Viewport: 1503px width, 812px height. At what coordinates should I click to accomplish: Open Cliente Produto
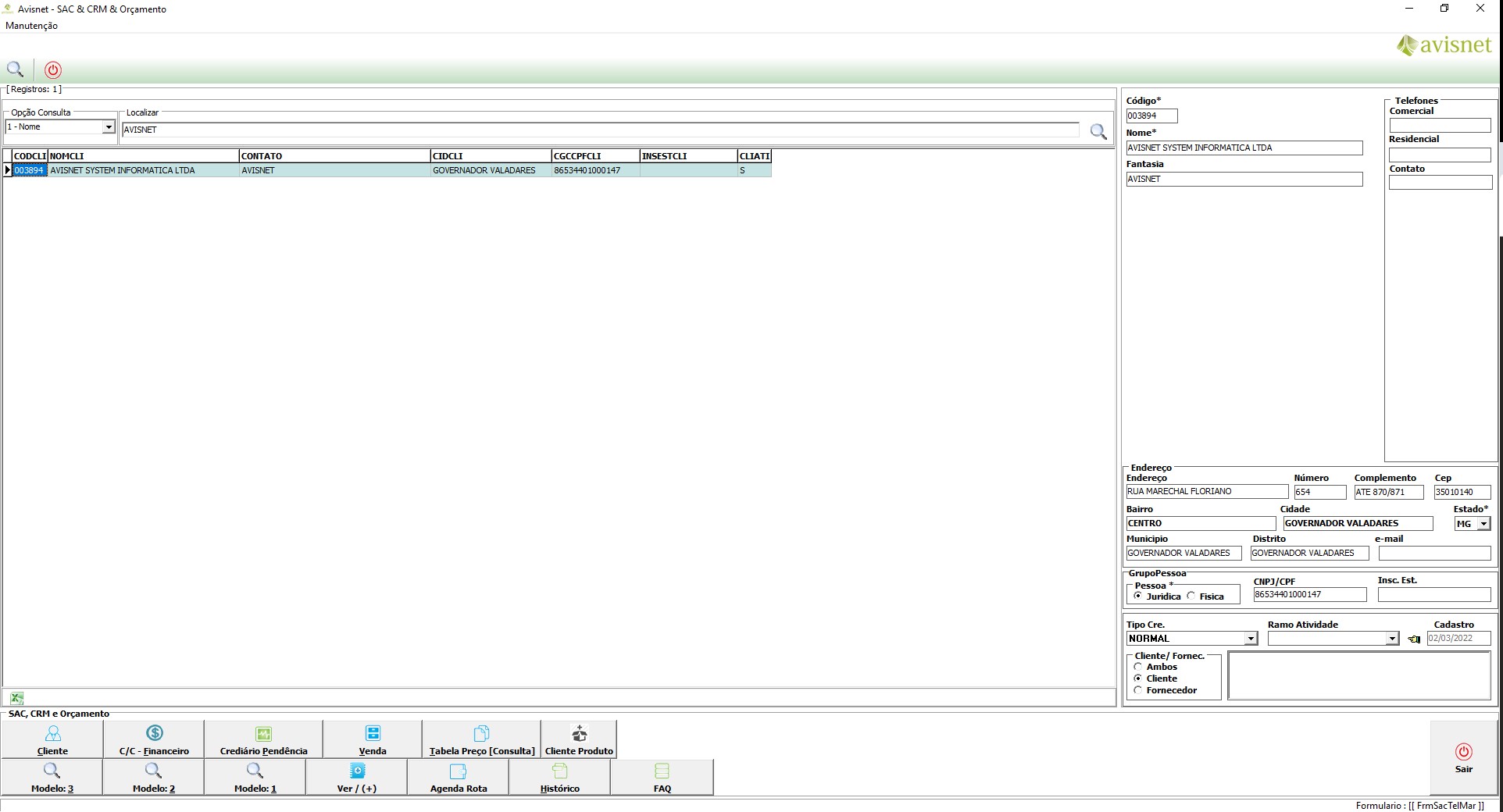[579, 739]
